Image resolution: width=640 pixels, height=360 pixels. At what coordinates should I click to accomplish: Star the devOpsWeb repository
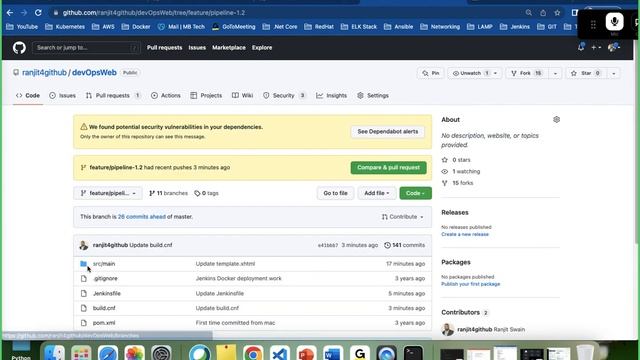[x=586, y=73]
